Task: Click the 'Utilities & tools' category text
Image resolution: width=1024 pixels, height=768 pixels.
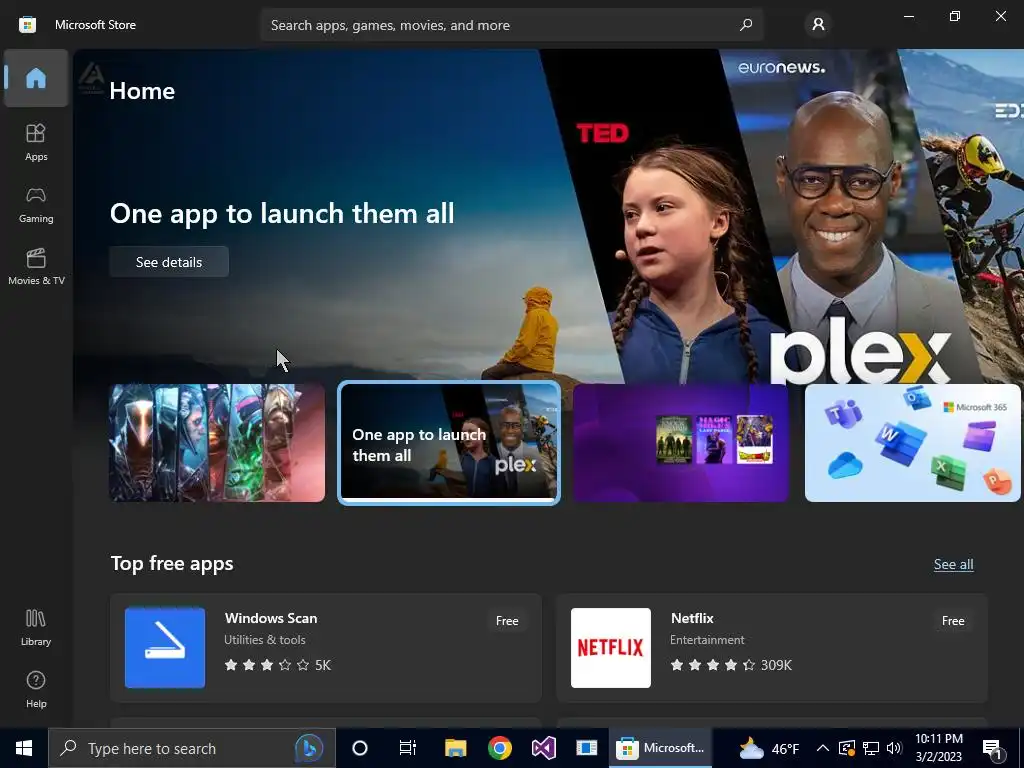Action: pos(264,640)
